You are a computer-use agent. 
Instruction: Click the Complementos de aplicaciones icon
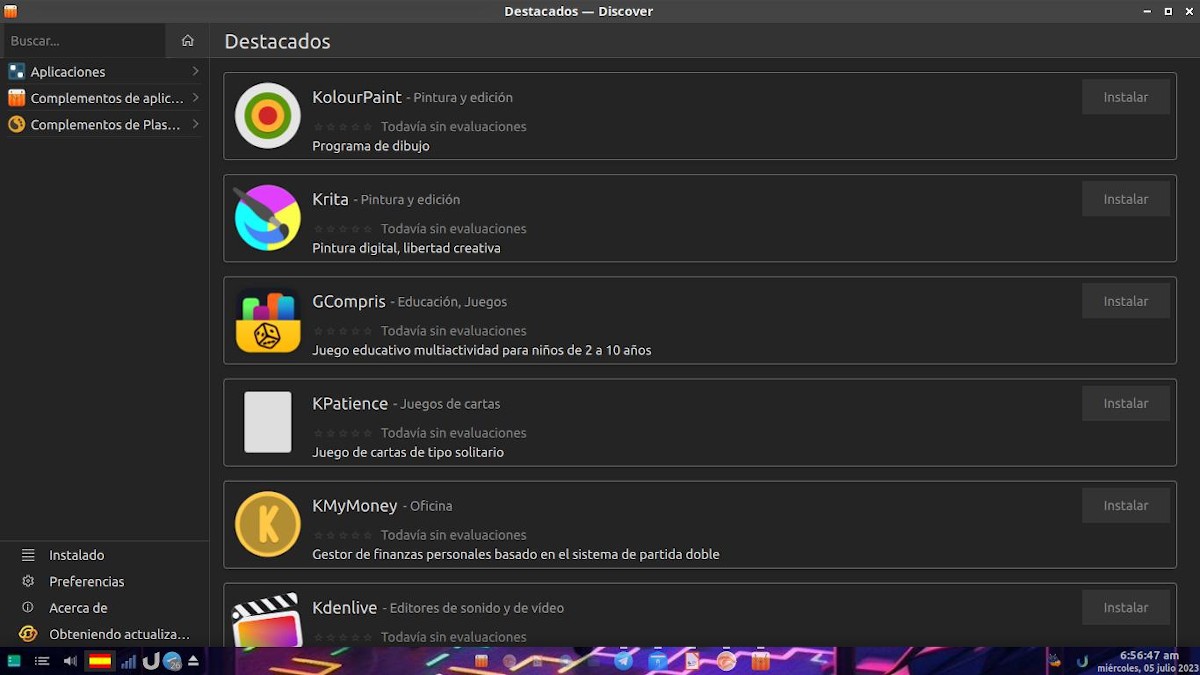click(x=16, y=98)
